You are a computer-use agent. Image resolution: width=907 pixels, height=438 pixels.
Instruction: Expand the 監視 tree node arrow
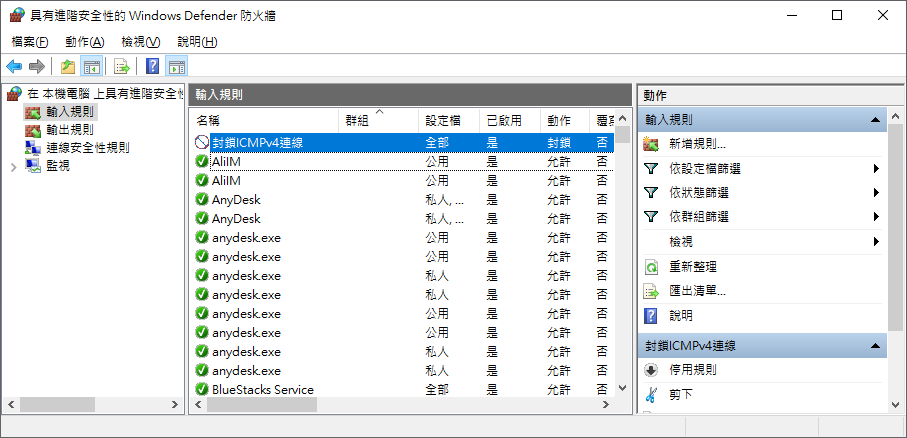click(14, 167)
